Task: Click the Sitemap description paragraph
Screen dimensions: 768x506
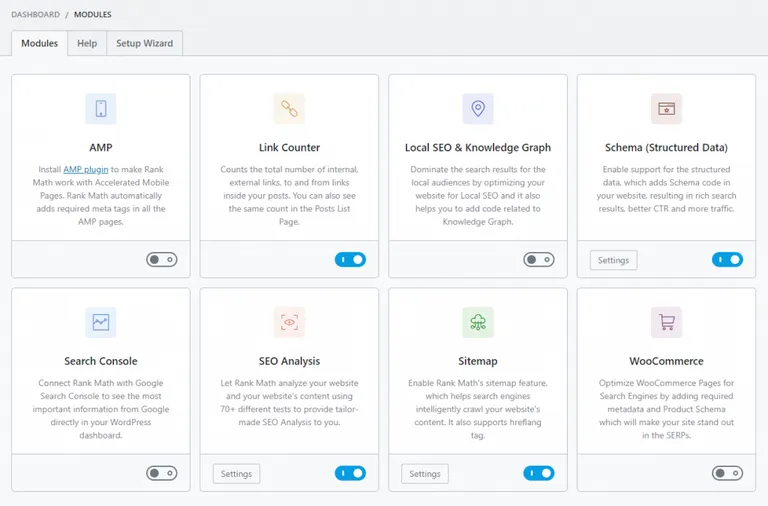Action: [478, 409]
